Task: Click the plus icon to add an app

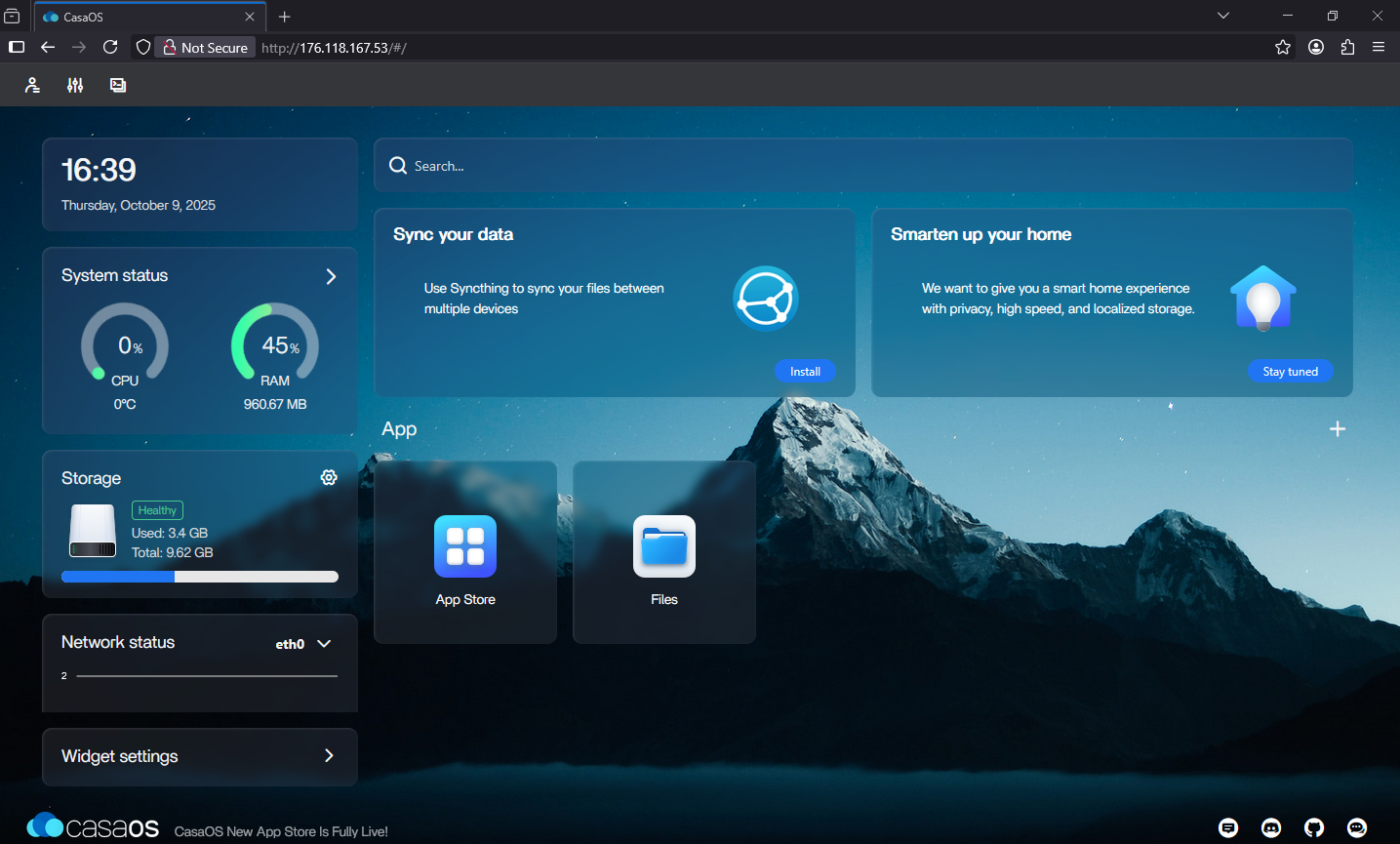Action: pyautogui.click(x=1338, y=429)
